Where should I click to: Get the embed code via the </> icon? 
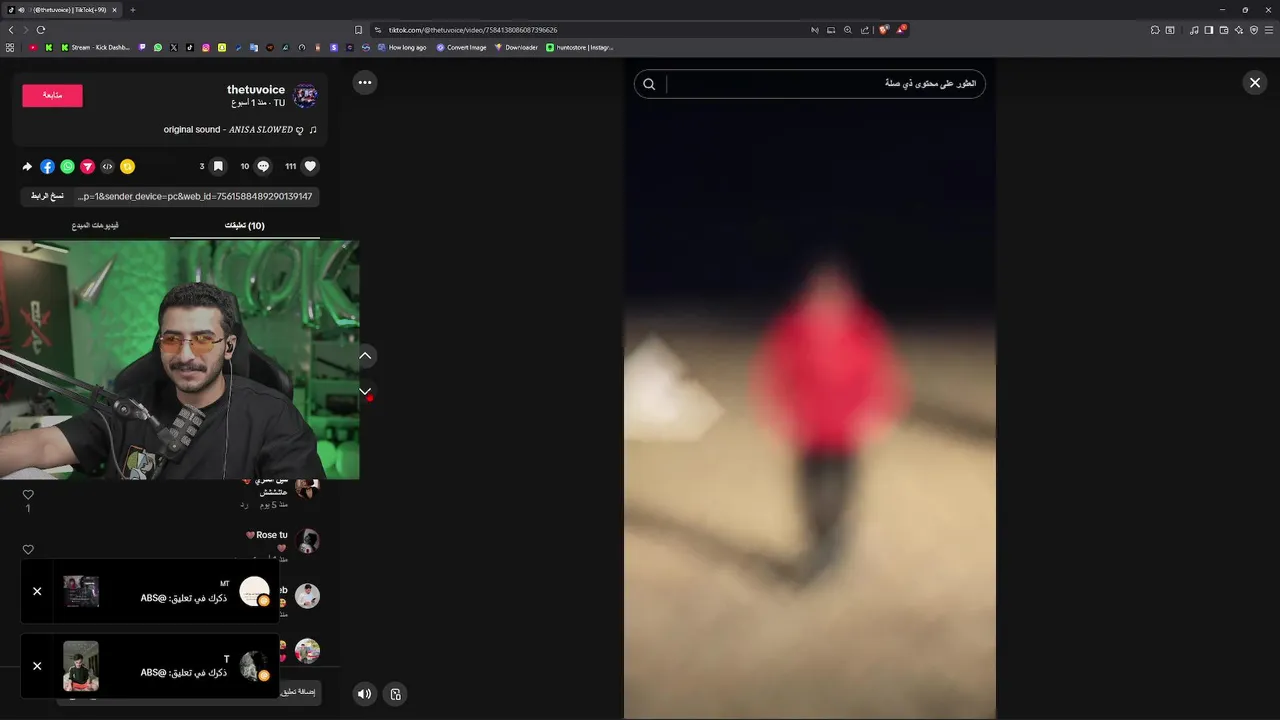[x=107, y=167]
